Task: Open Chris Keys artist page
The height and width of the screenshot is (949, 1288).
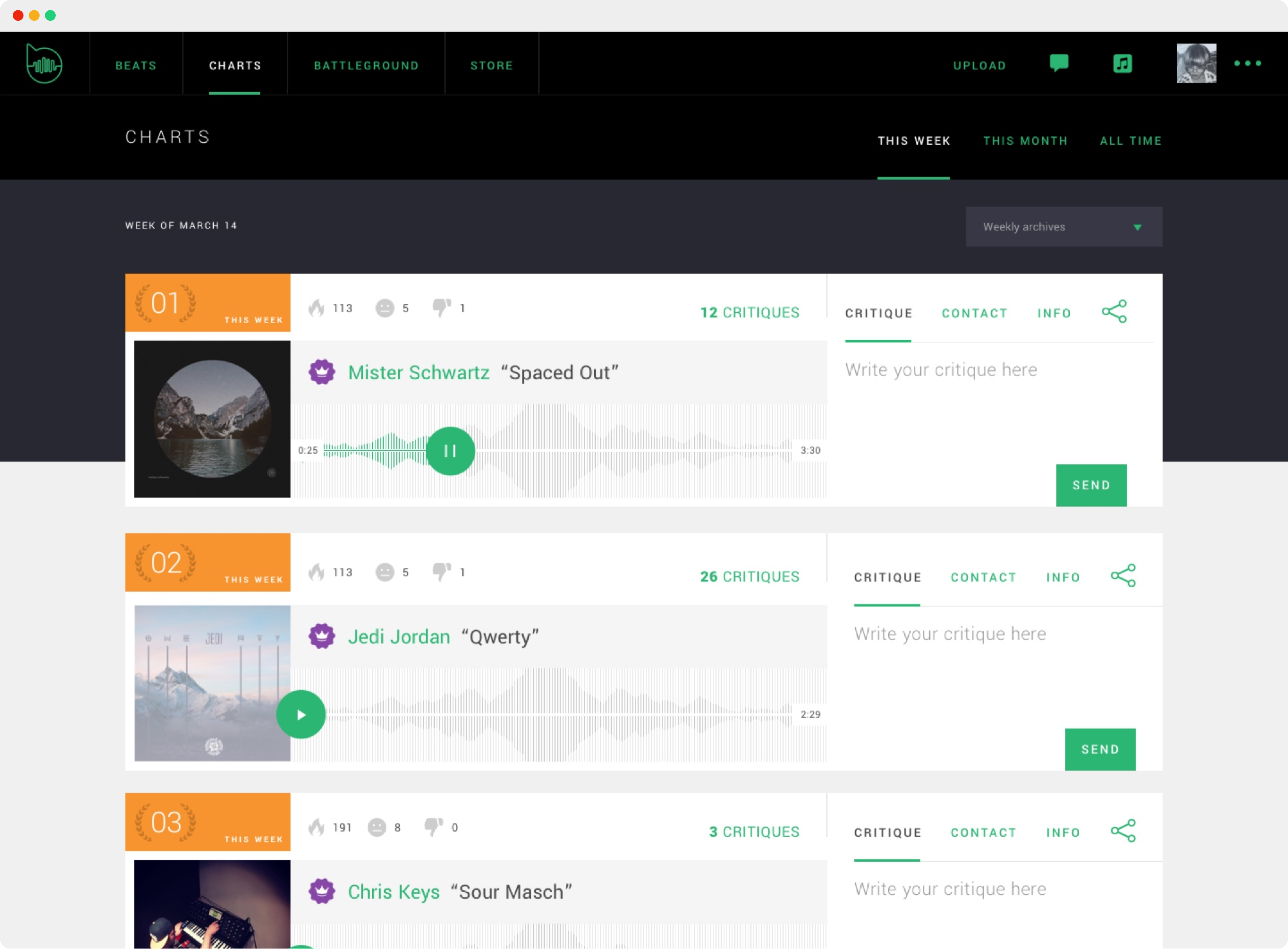Action: pyautogui.click(x=393, y=892)
